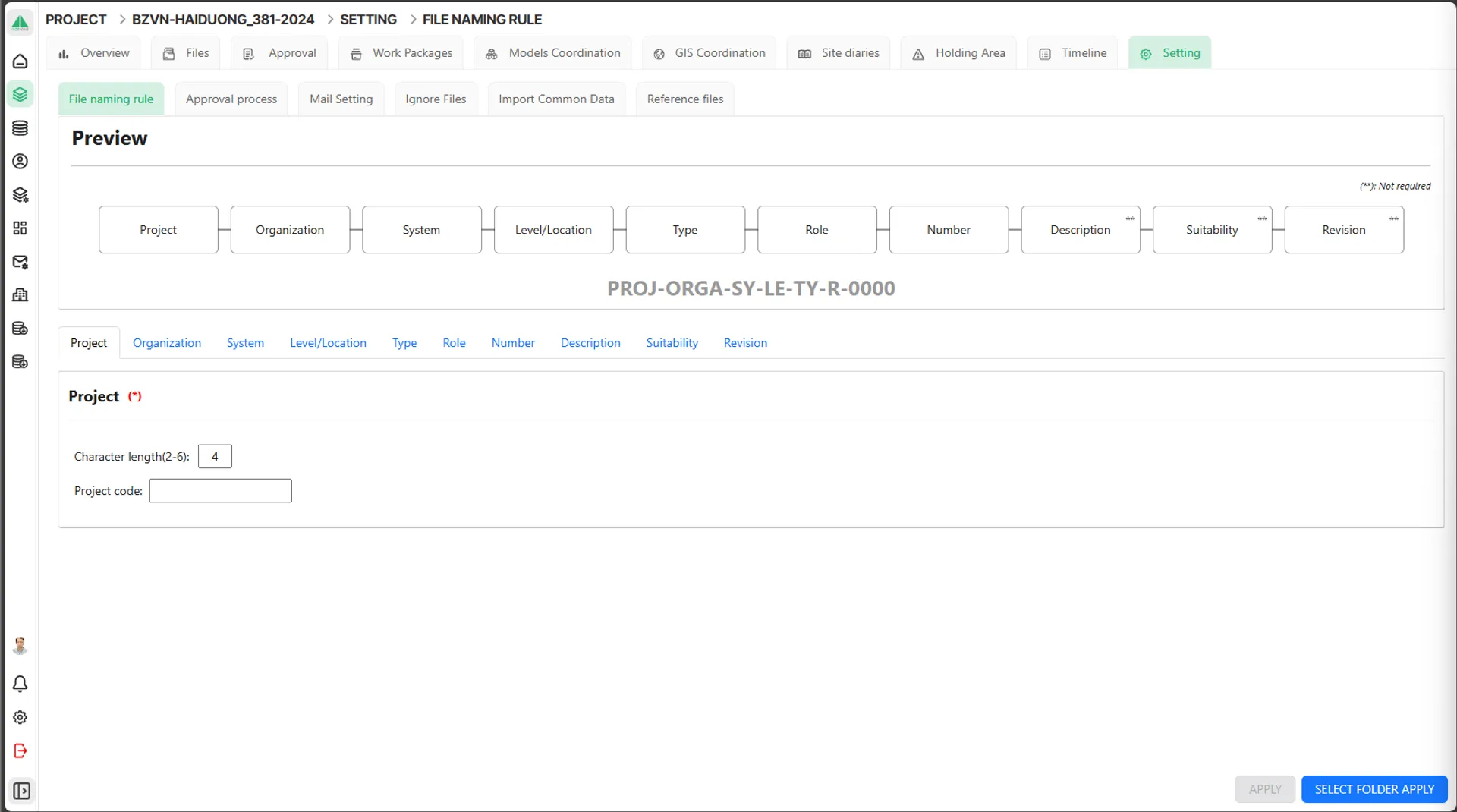The image size is (1457, 812).
Task: Click the red logout icon
Action: click(20, 751)
